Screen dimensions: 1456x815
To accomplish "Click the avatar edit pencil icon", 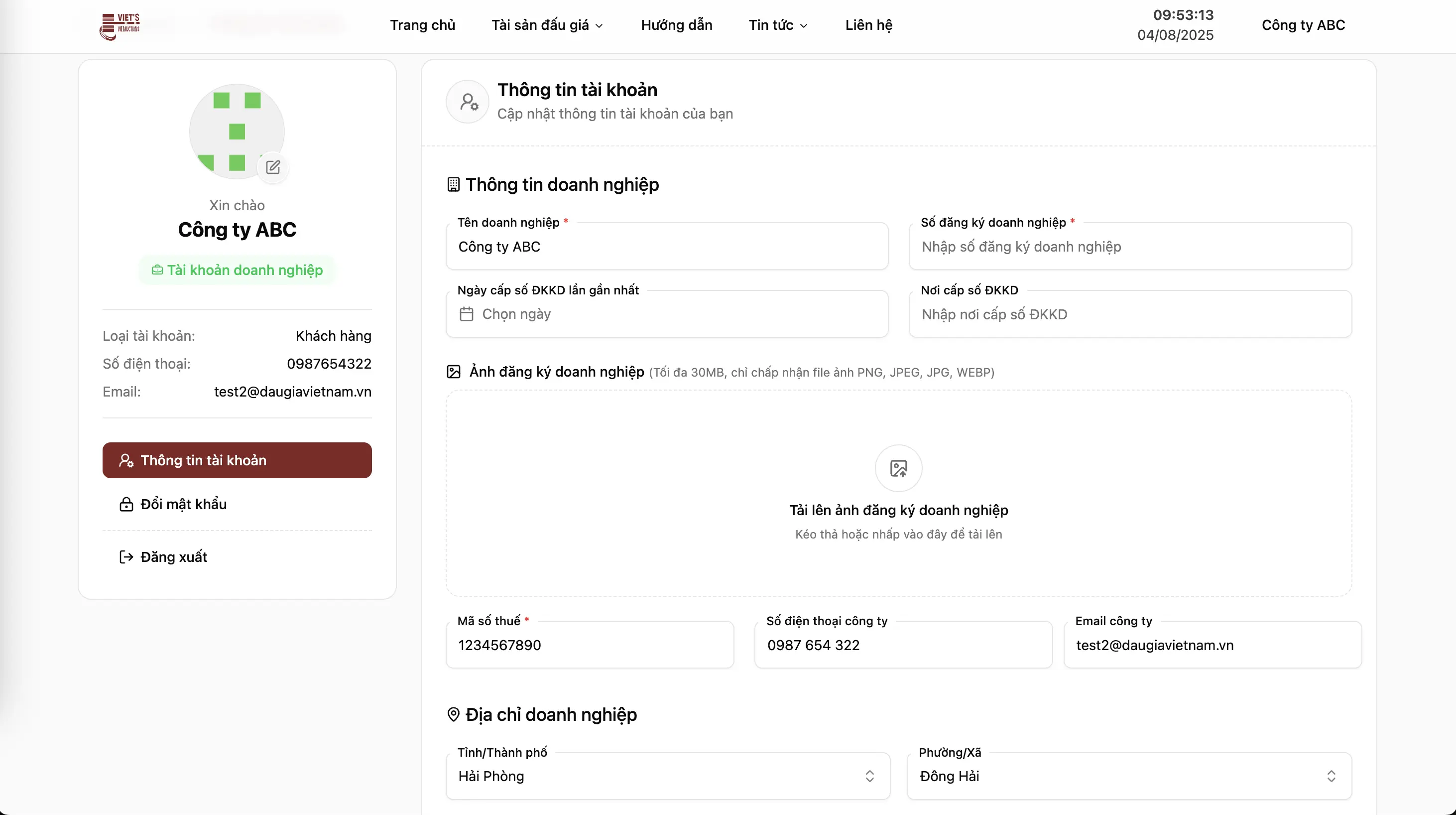I will point(273,167).
